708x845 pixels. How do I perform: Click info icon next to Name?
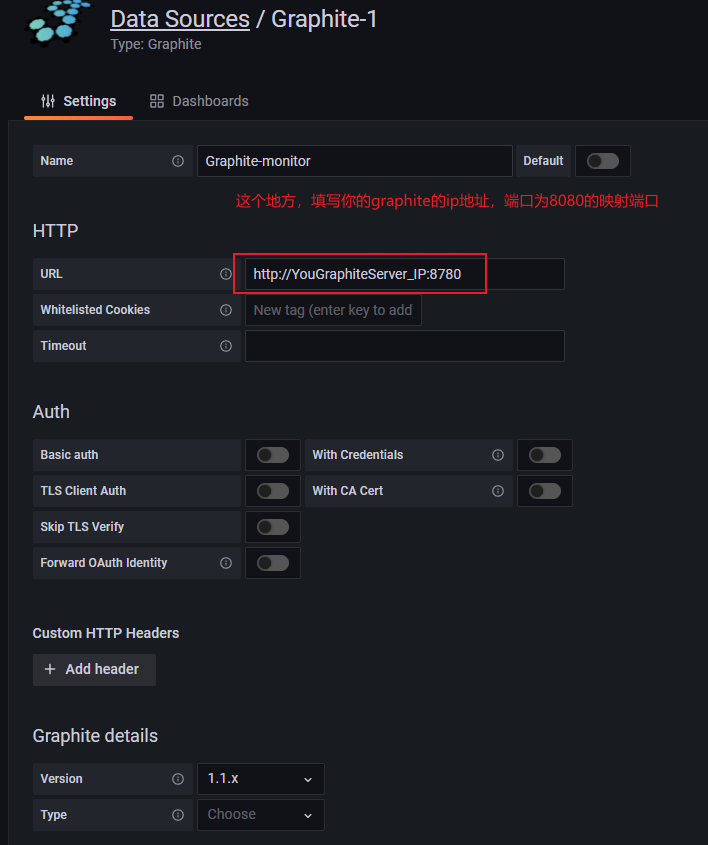178,161
